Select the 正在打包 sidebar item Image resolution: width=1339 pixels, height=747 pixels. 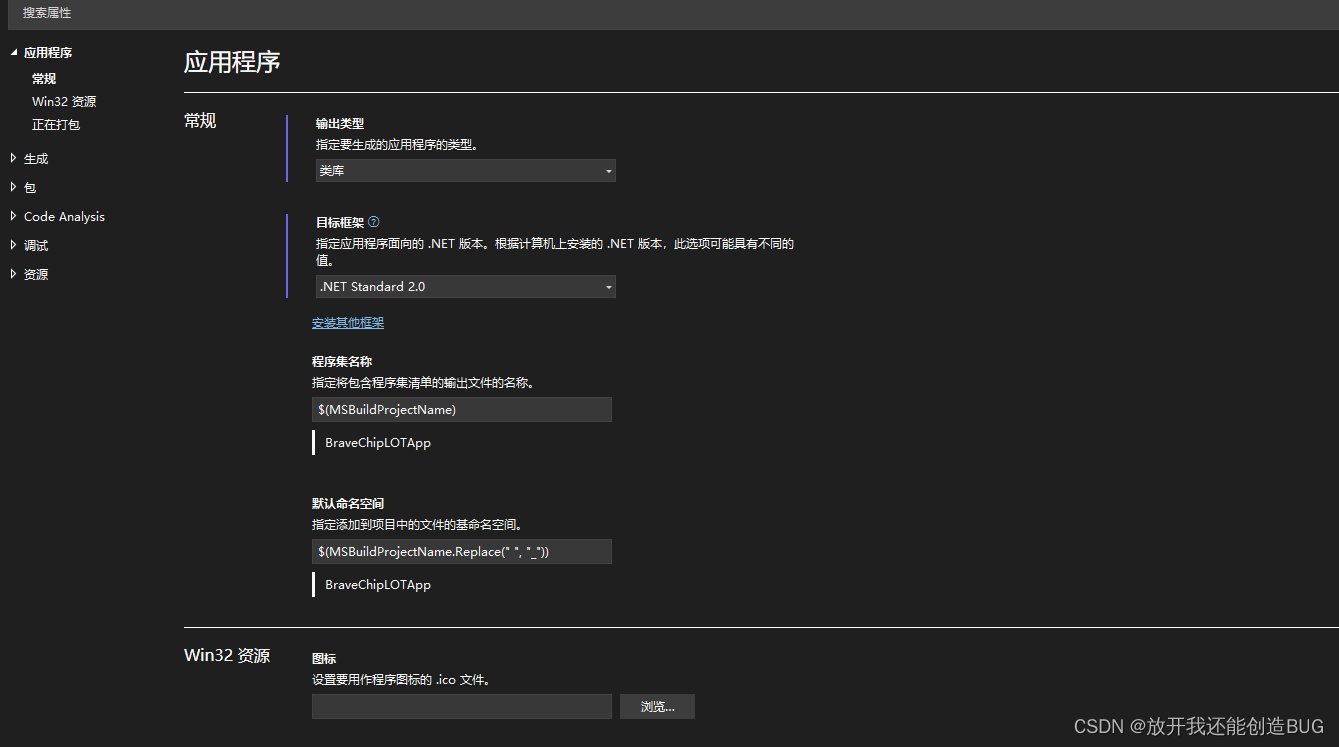55,124
